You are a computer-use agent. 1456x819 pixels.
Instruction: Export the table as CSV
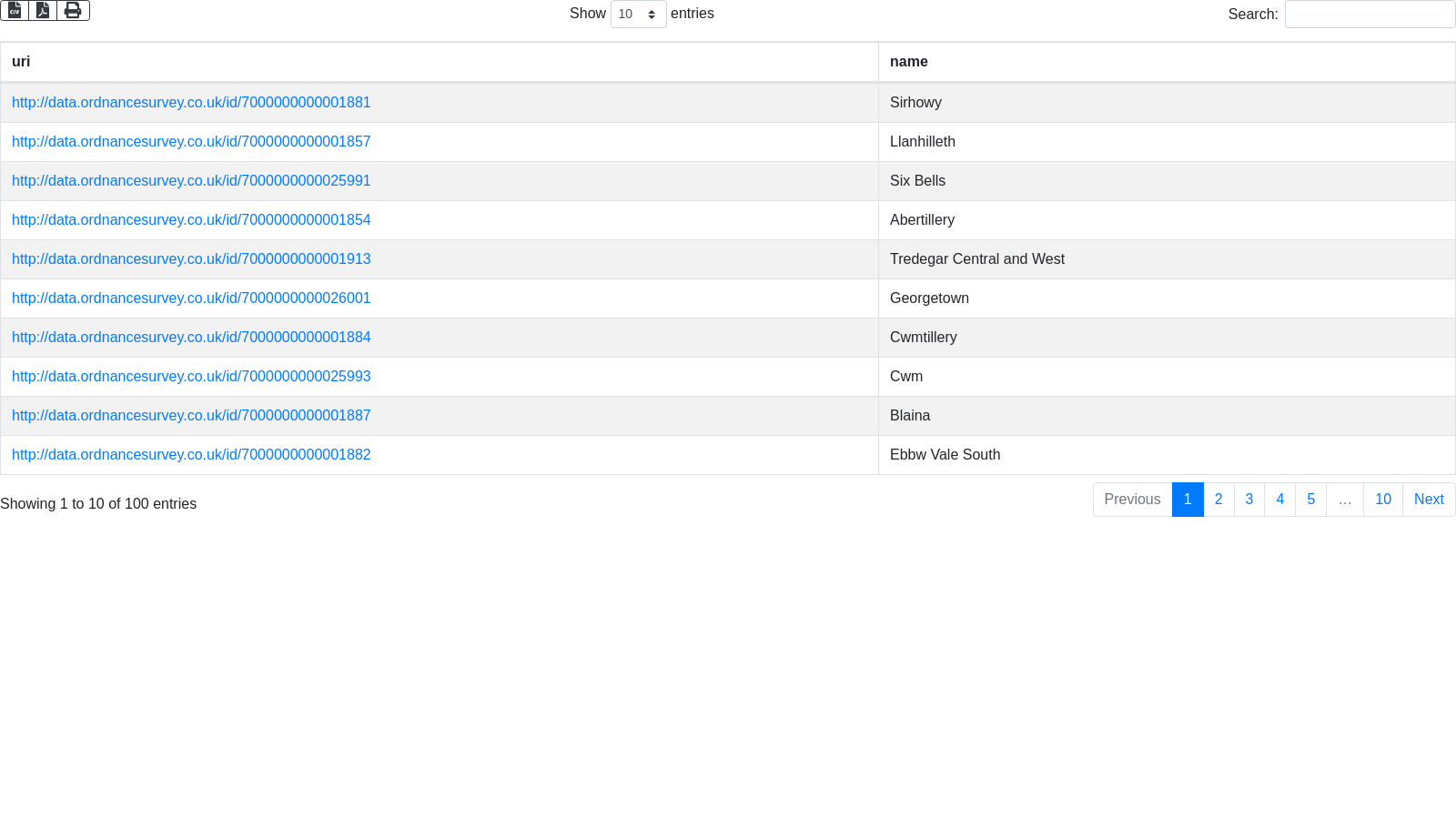[15, 10]
